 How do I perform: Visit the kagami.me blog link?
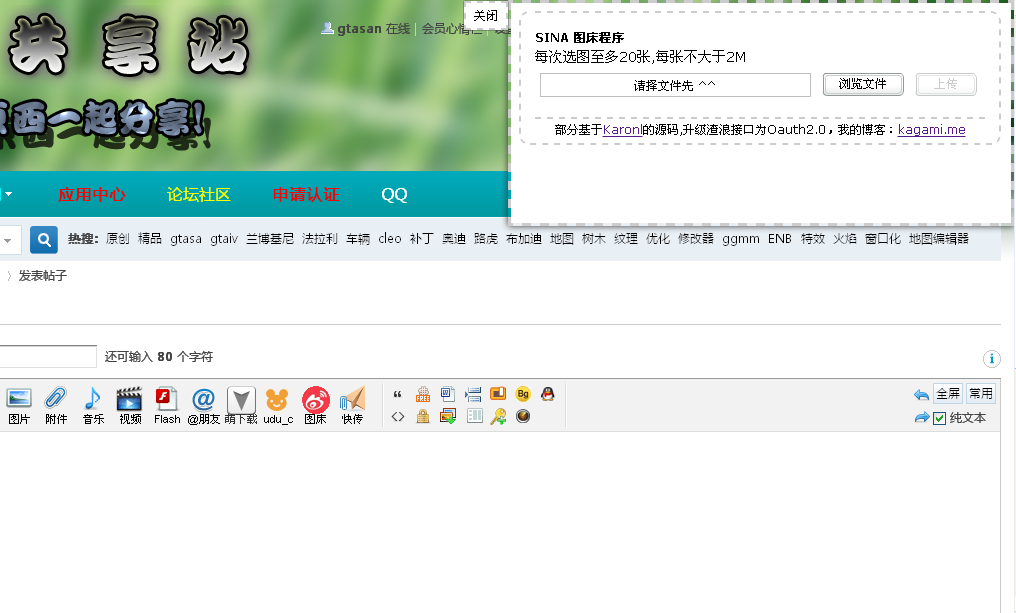(931, 129)
